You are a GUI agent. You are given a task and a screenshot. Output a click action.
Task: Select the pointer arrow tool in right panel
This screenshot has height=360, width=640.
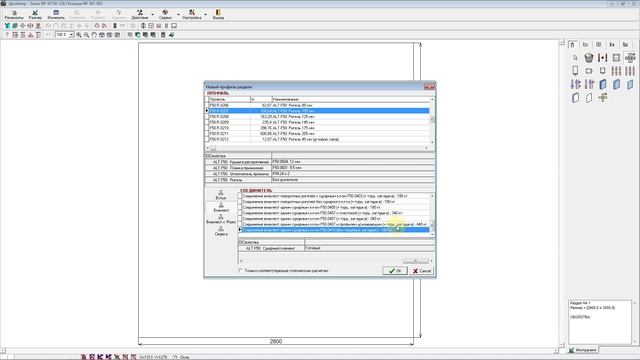point(575,58)
